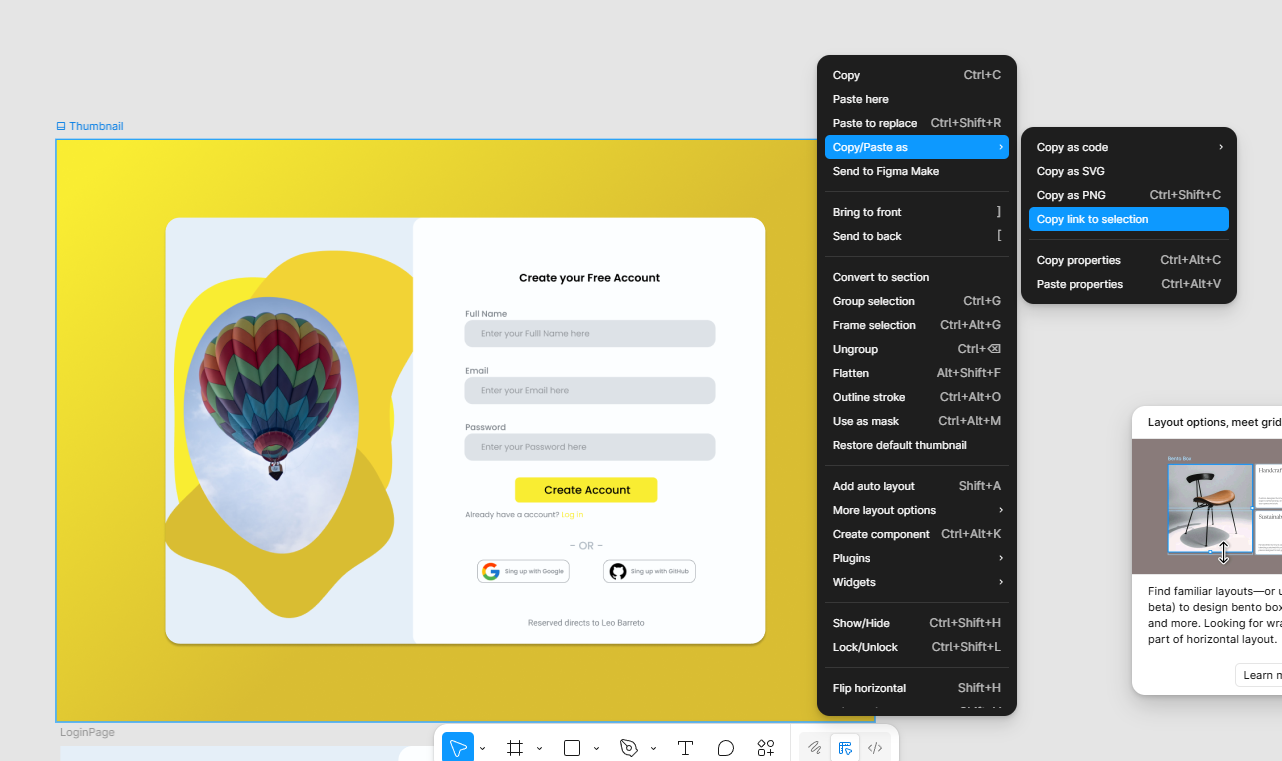Image resolution: width=1282 pixels, height=761 pixels.
Task: Select the Frame tool
Action: pos(515,748)
